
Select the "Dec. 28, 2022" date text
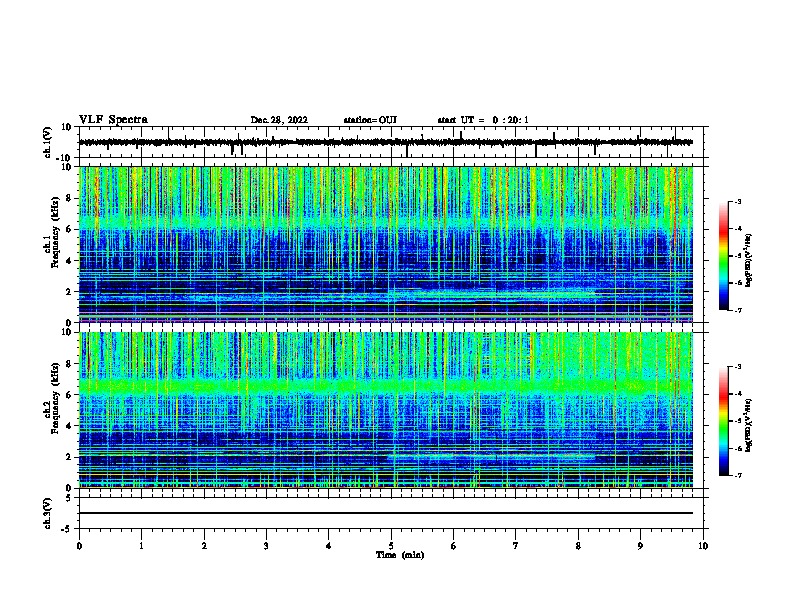279,120
